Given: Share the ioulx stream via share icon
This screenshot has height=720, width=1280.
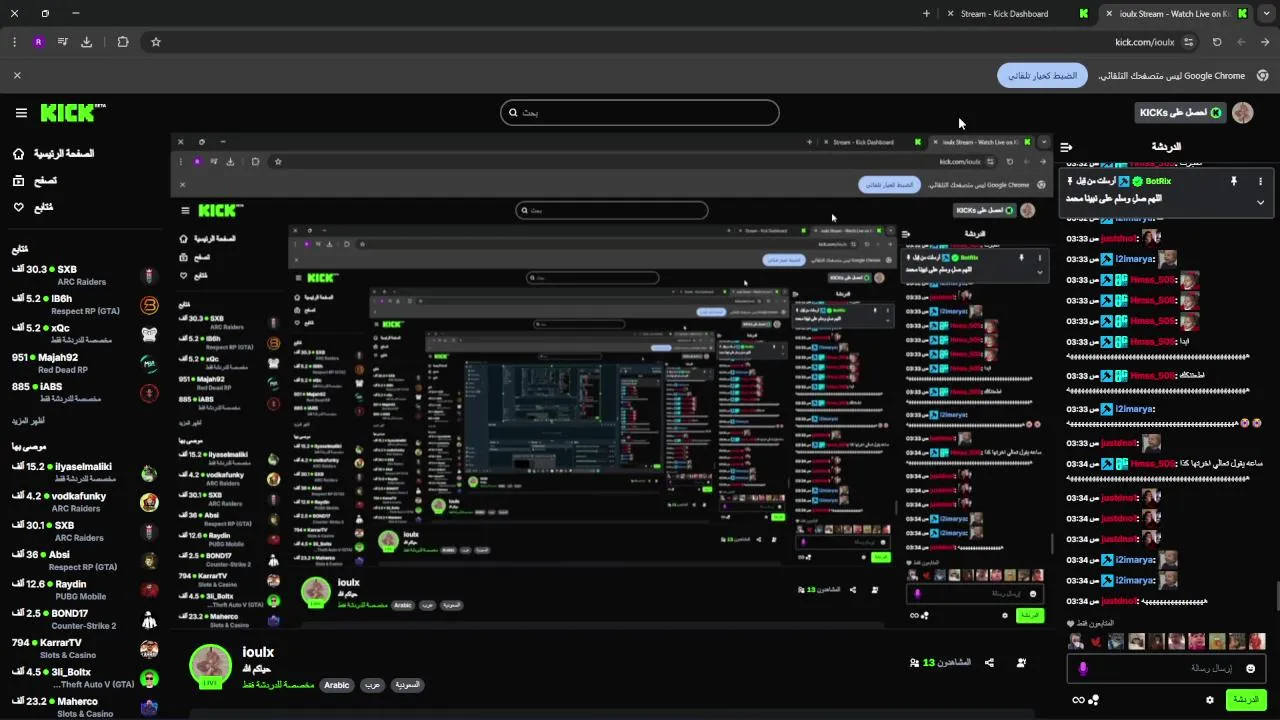Looking at the screenshot, I should [989, 663].
